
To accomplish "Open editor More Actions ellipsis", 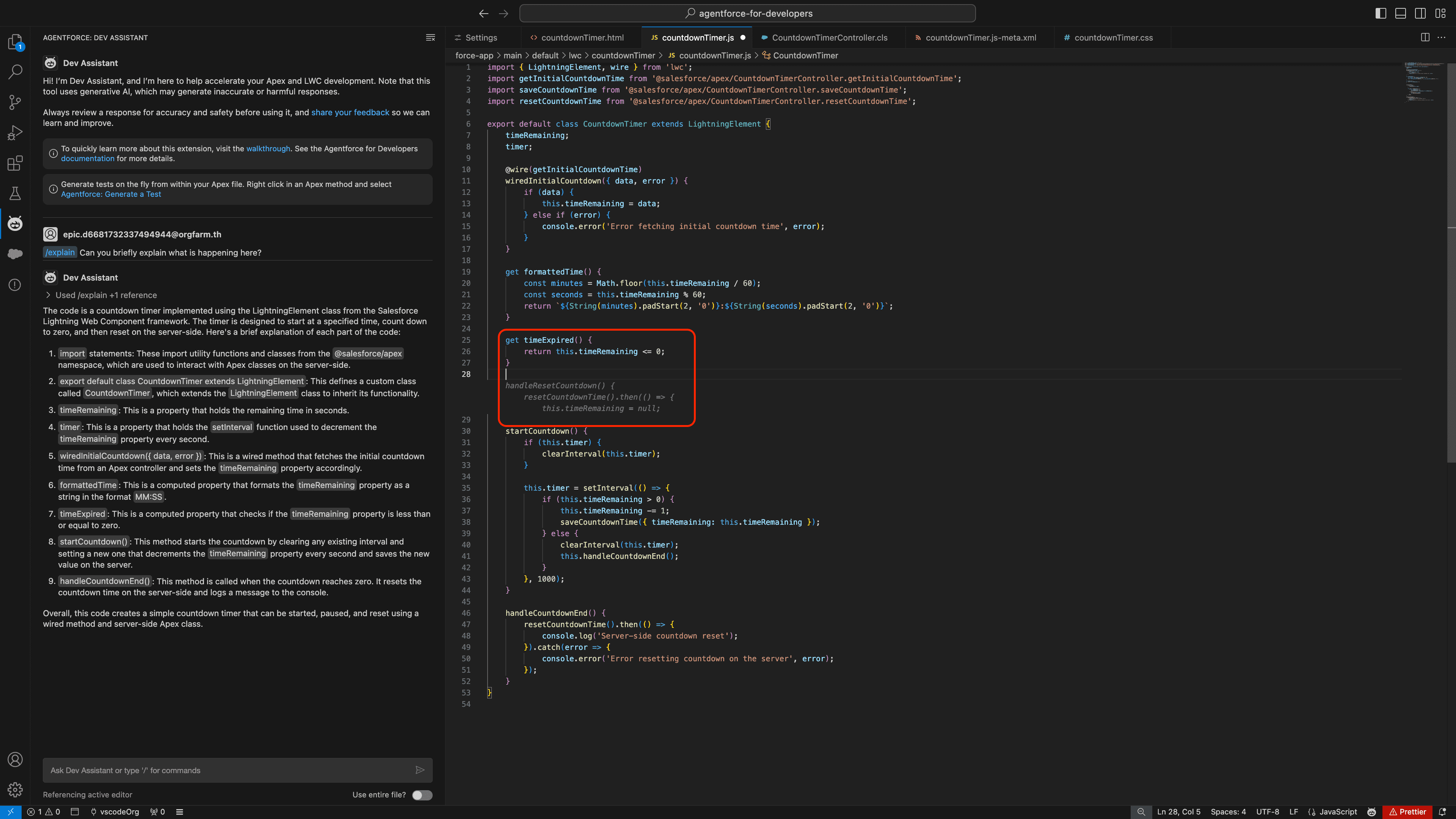I will coord(1441,37).
